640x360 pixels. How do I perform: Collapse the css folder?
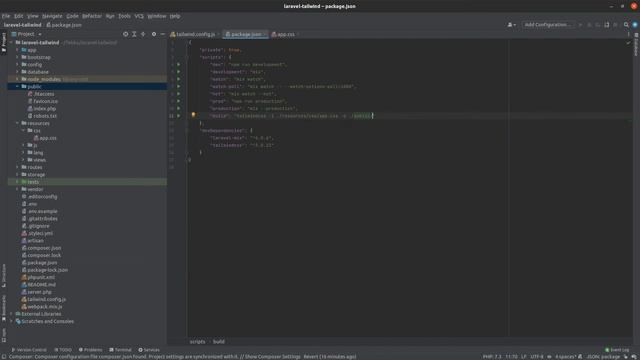pyautogui.click(x=23, y=131)
